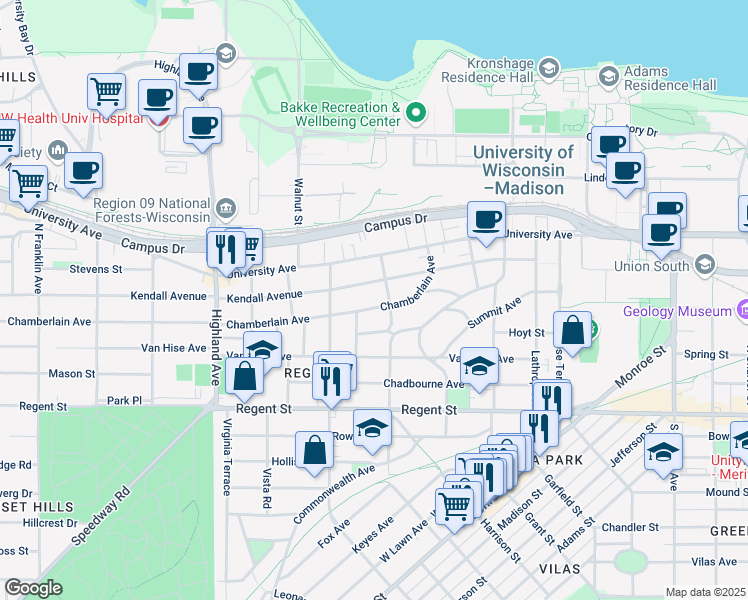Click the school marker below Regent St near Rowley
Viewport: 748px width, 600px height.
tap(373, 427)
